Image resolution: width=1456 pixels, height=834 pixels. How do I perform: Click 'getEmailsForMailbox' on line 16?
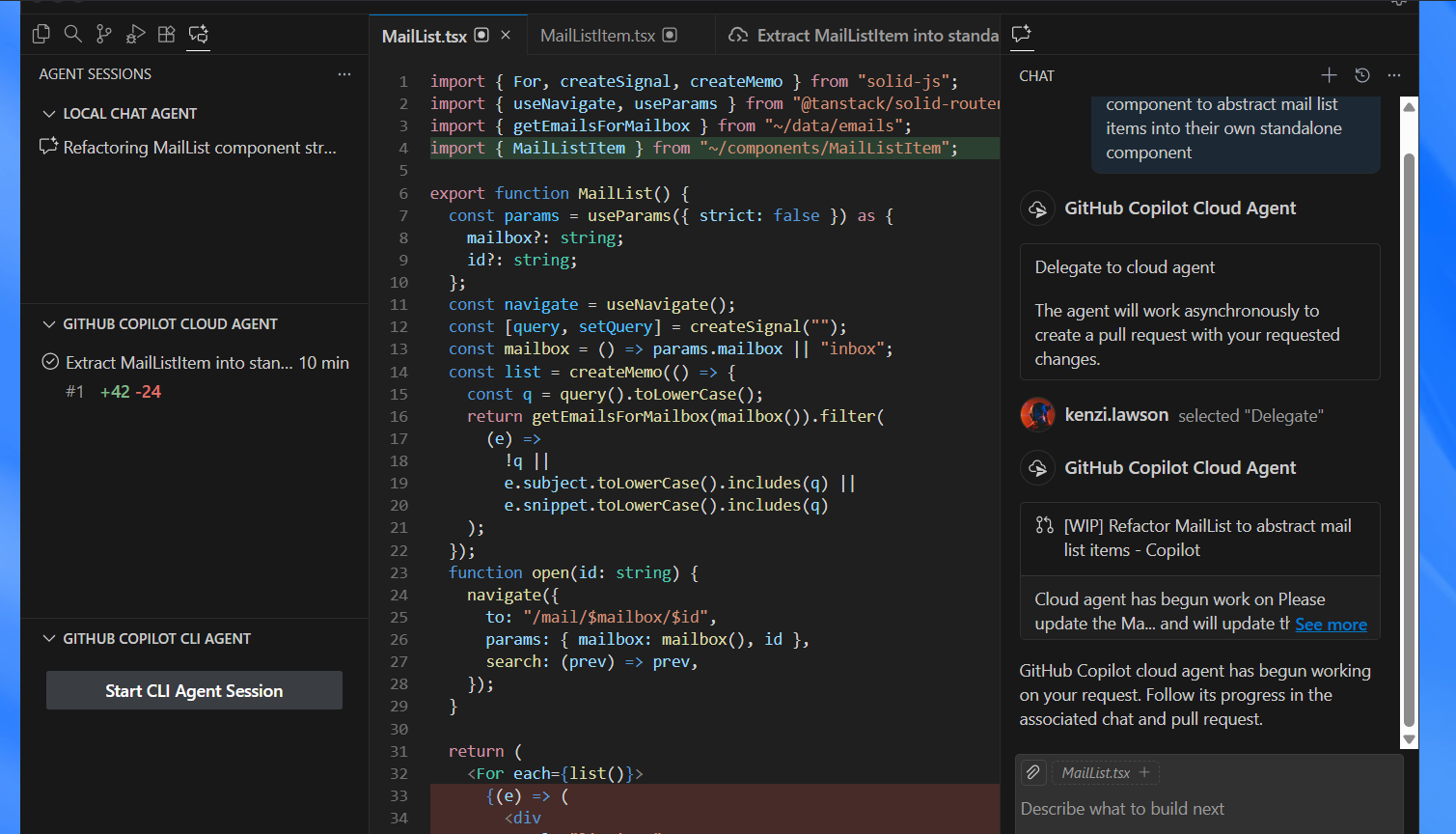620,416
